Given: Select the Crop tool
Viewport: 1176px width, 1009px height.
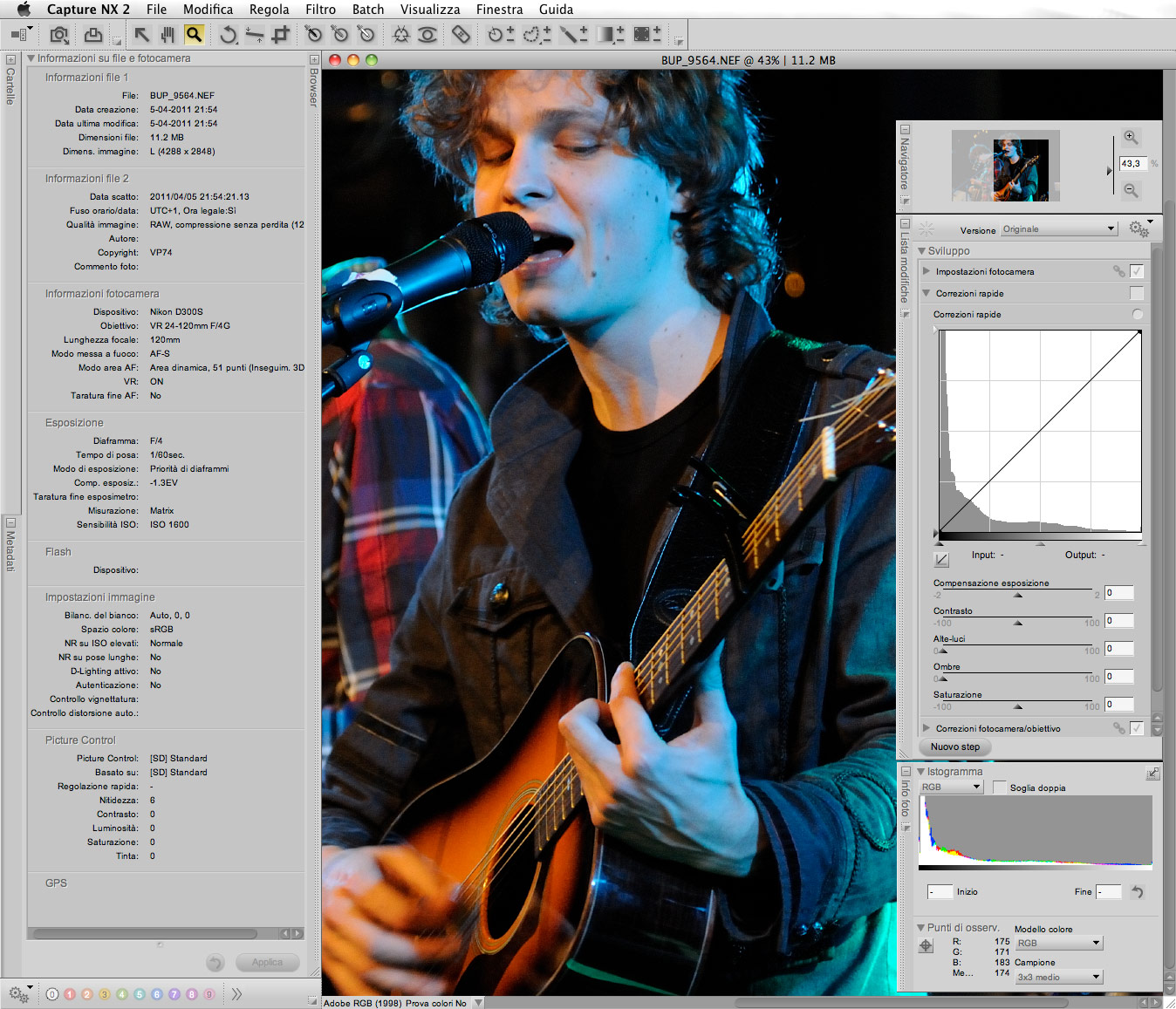Looking at the screenshot, I should [x=280, y=34].
